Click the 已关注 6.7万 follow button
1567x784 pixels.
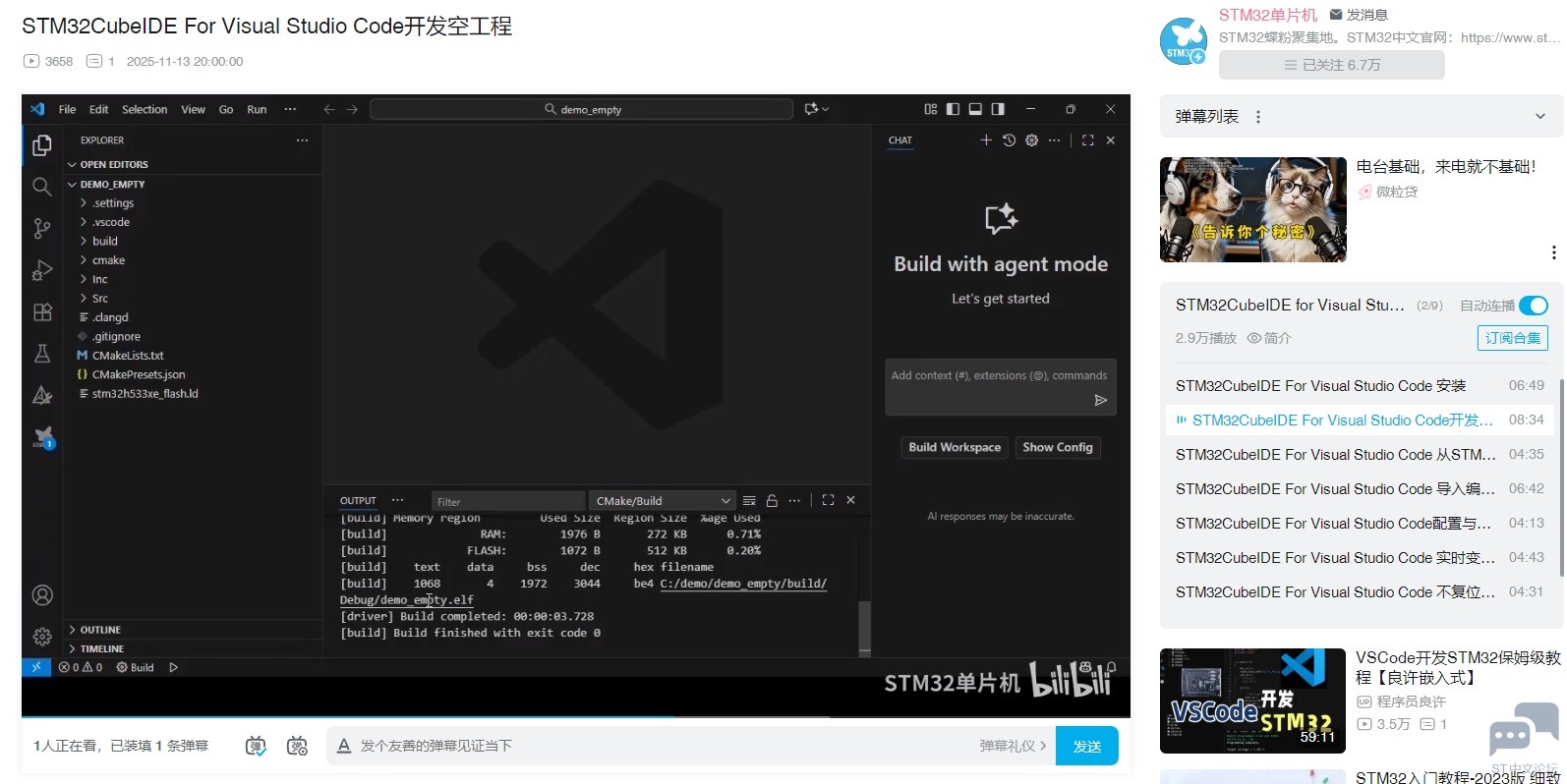coord(1332,65)
